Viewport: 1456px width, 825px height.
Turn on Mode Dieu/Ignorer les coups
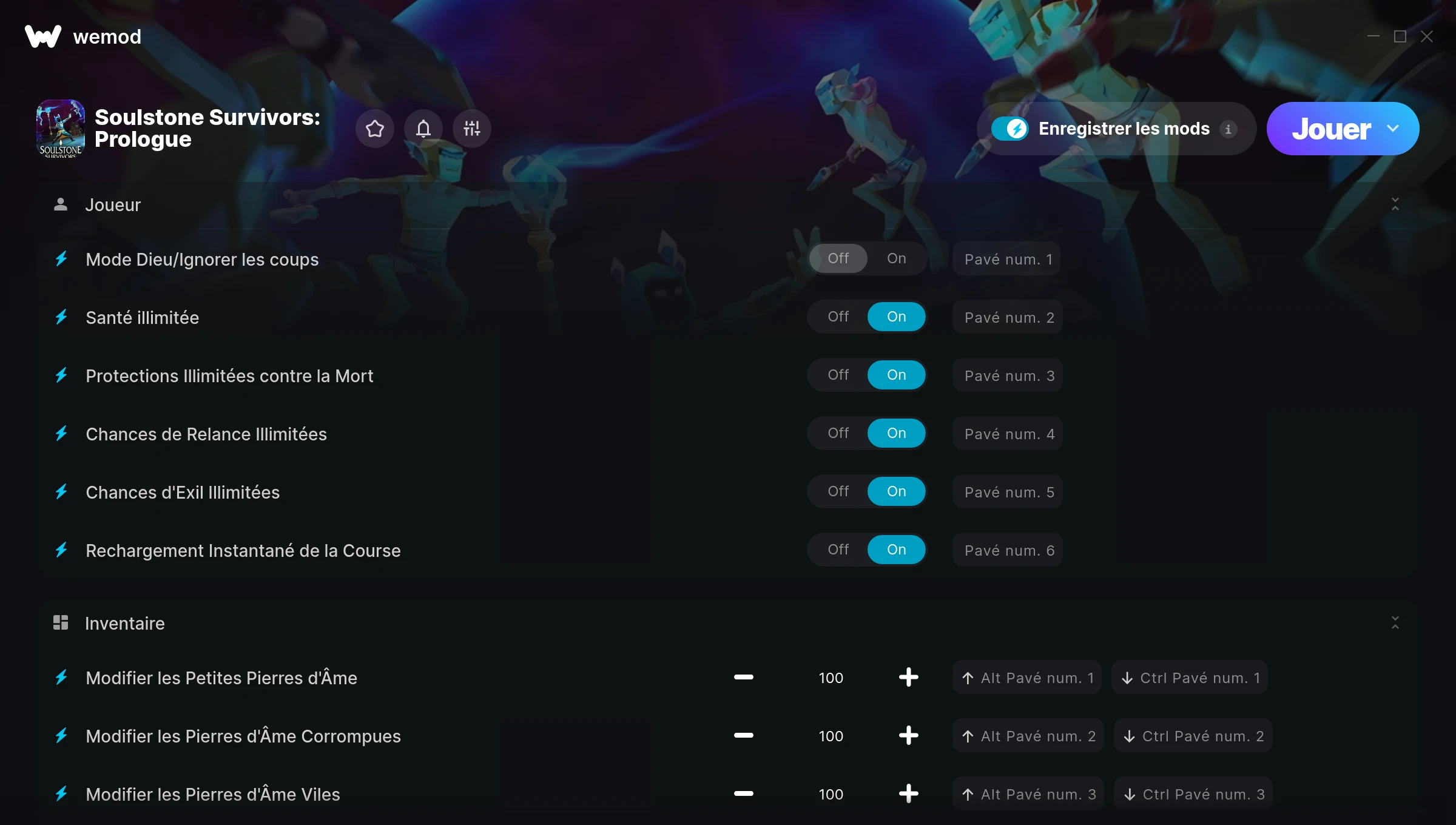coord(896,258)
